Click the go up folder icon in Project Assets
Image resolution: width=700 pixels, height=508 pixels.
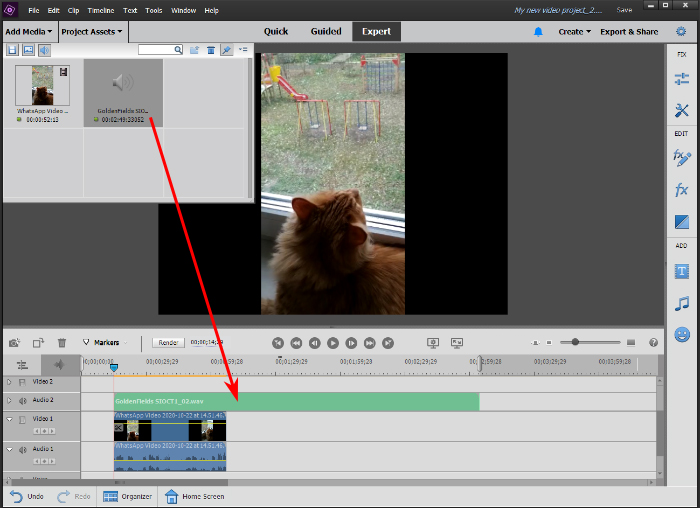pos(194,50)
